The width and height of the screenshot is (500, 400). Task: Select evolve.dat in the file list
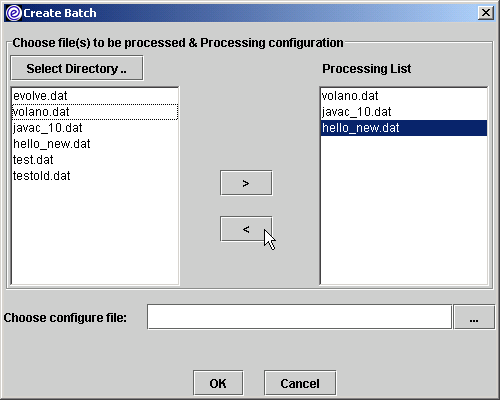pyautogui.click(x=95, y=96)
